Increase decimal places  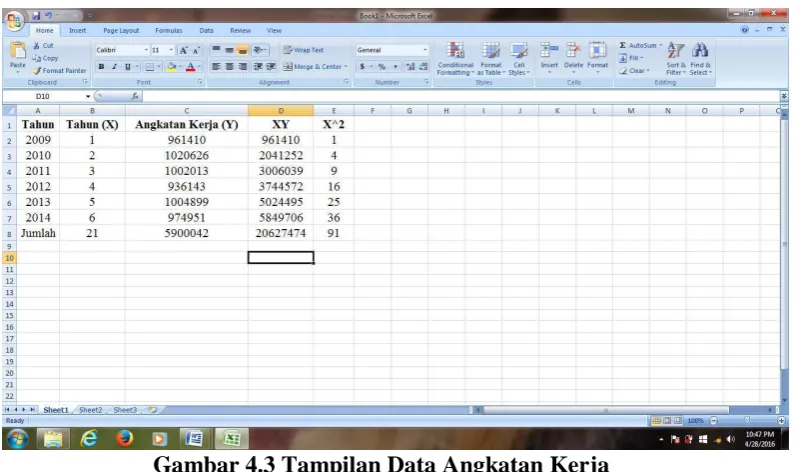pyautogui.click(x=410, y=66)
